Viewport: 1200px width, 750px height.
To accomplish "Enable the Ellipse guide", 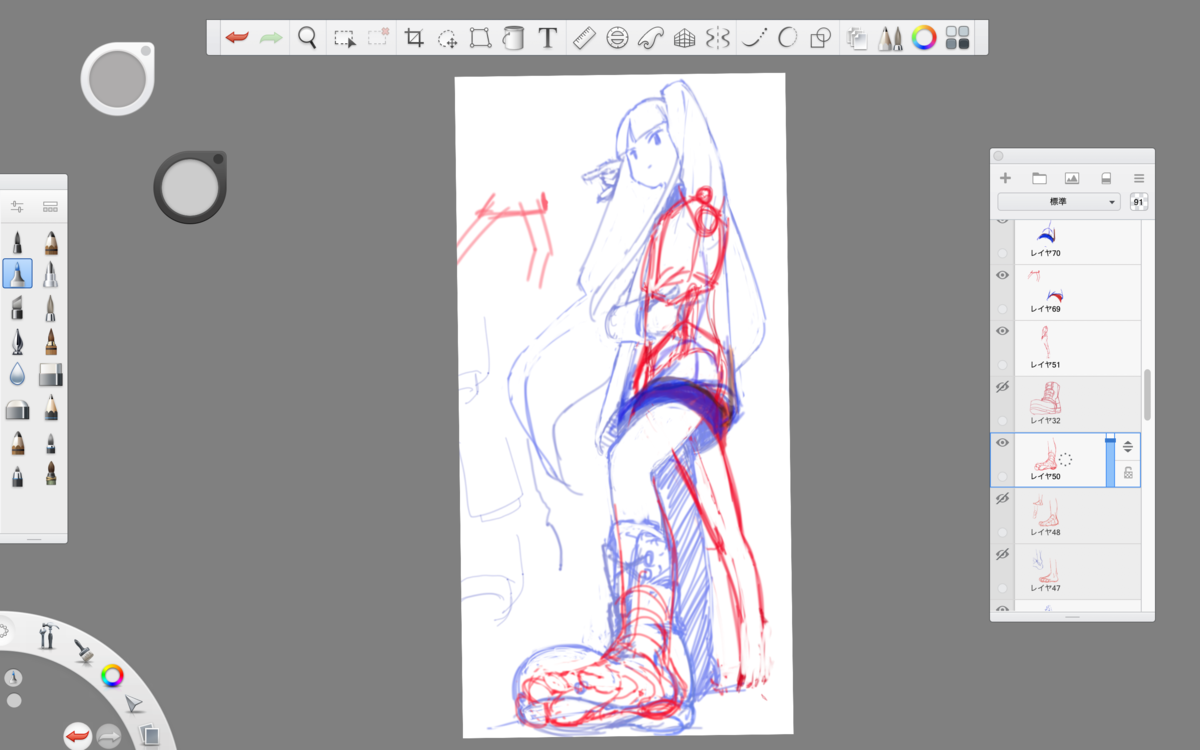I will click(617, 39).
